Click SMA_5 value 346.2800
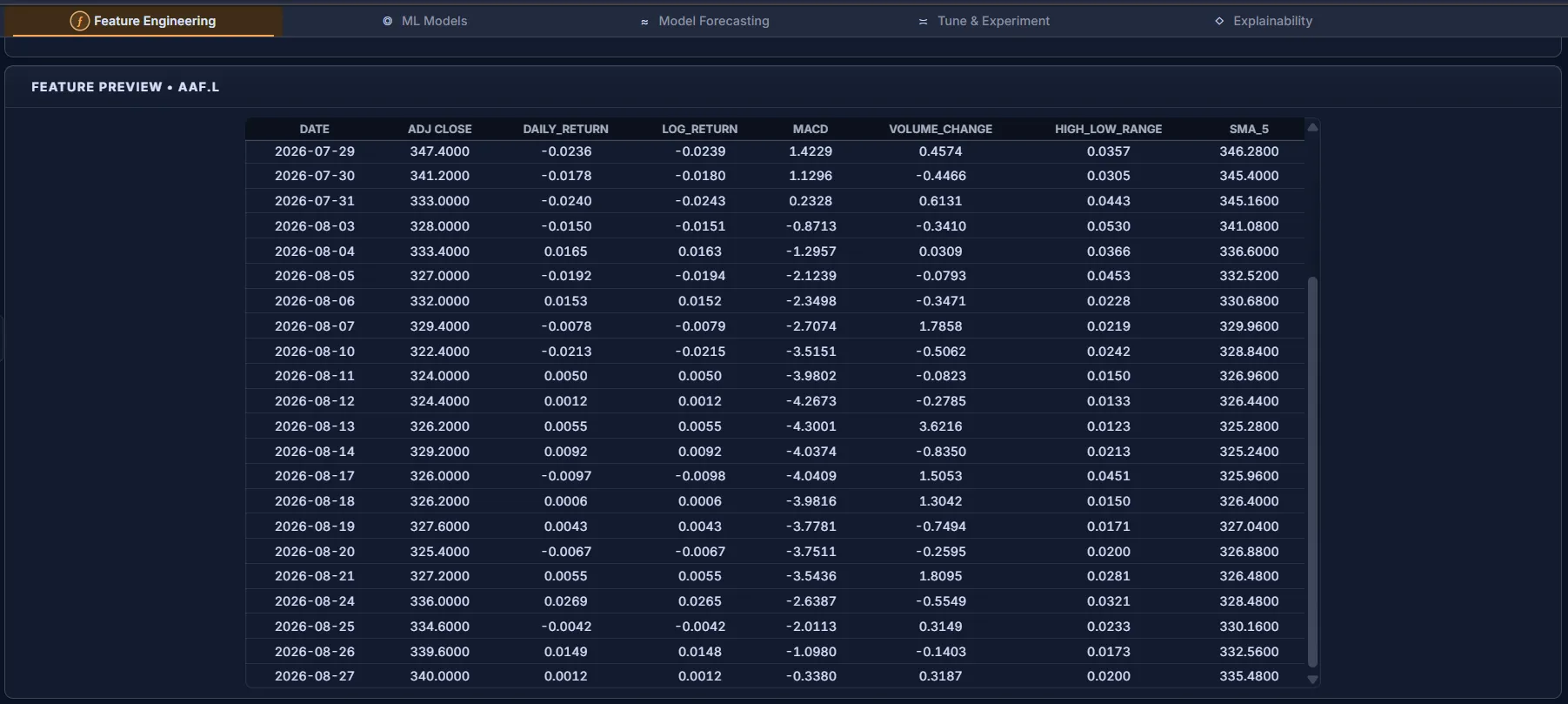 click(1249, 151)
